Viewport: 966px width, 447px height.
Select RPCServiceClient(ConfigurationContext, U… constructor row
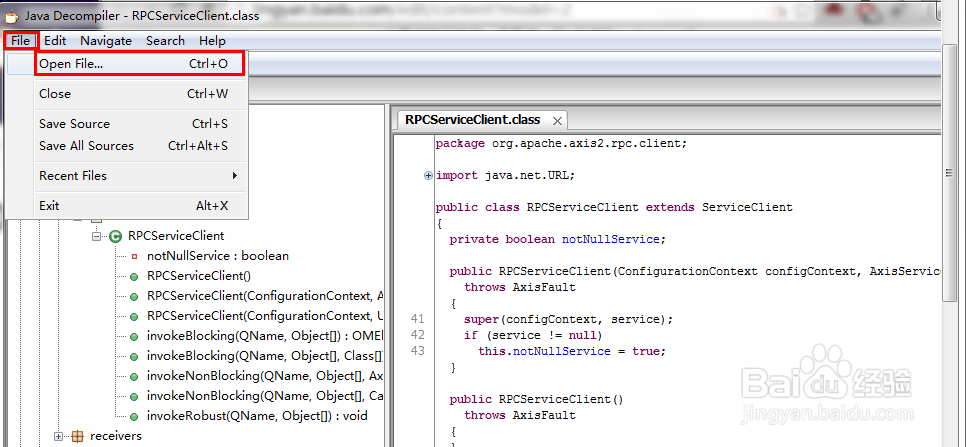tap(265, 316)
